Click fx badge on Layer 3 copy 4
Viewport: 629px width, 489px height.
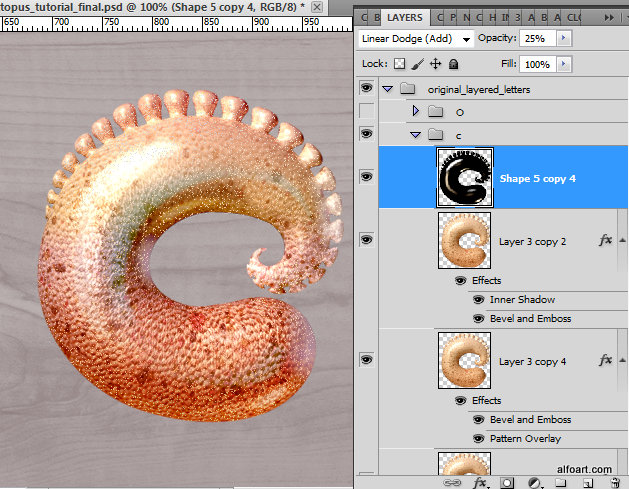tap(605, 360)
